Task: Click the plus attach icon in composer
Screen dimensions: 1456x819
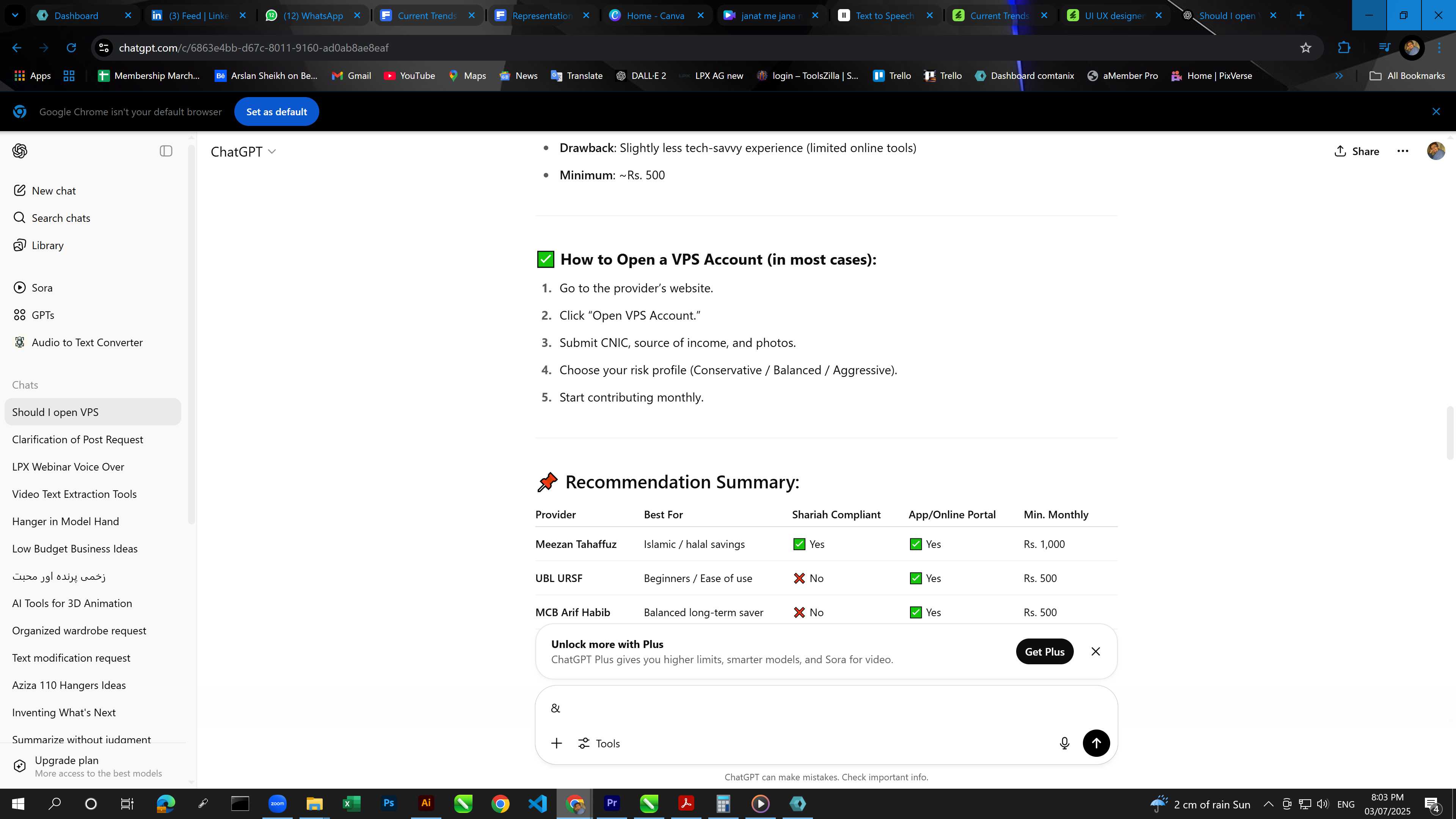Action: pyautogui.click(x=556, y=743)
